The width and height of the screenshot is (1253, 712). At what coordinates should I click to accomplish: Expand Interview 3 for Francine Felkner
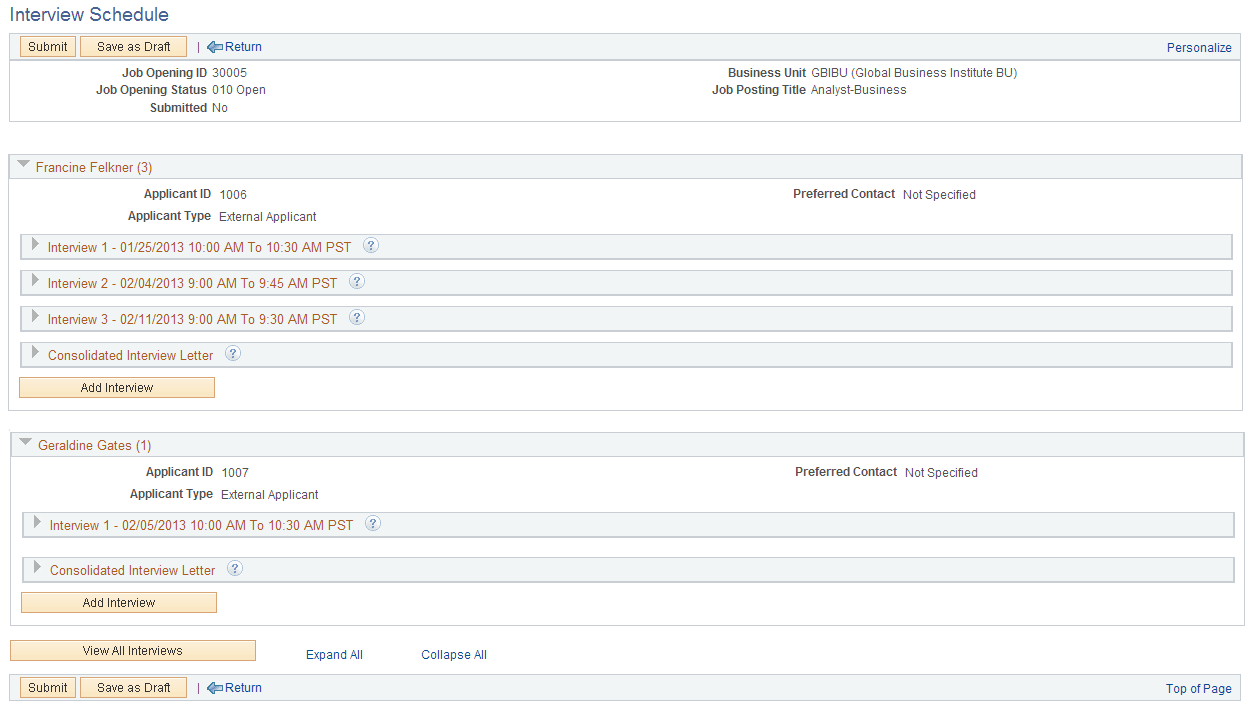(35, 317)
